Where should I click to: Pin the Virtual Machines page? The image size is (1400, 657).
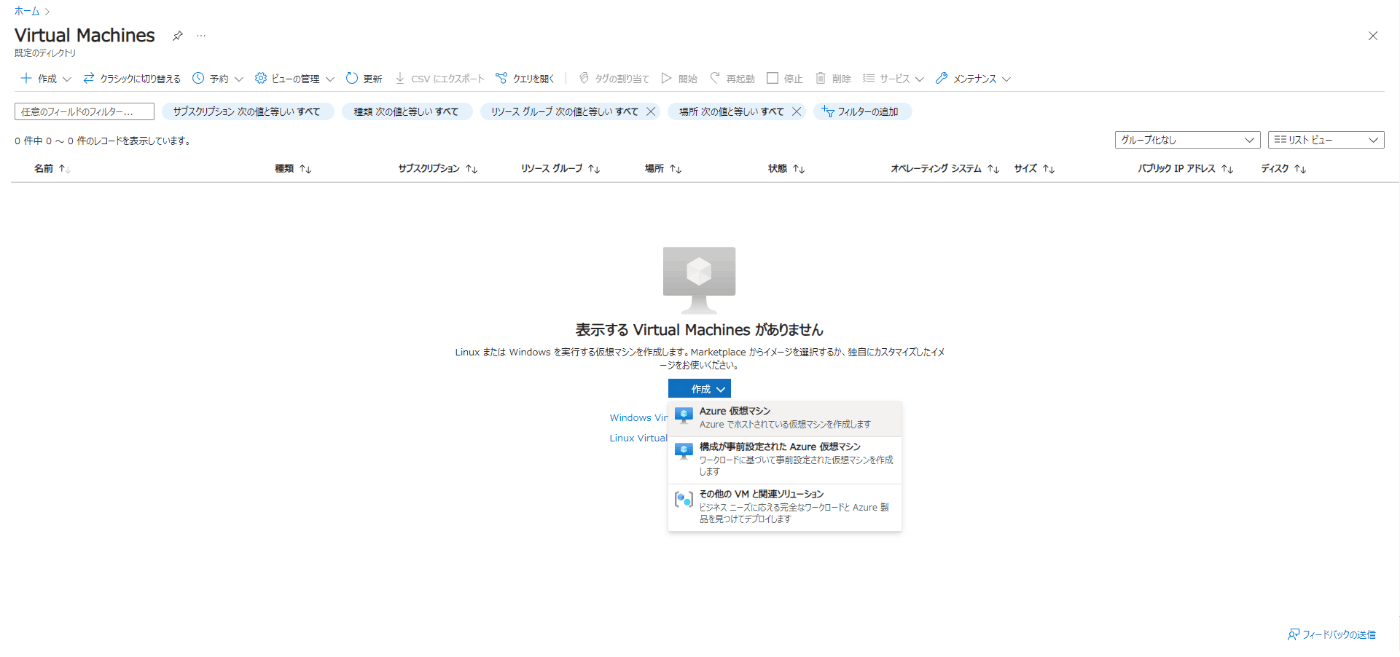pos(178,36)
